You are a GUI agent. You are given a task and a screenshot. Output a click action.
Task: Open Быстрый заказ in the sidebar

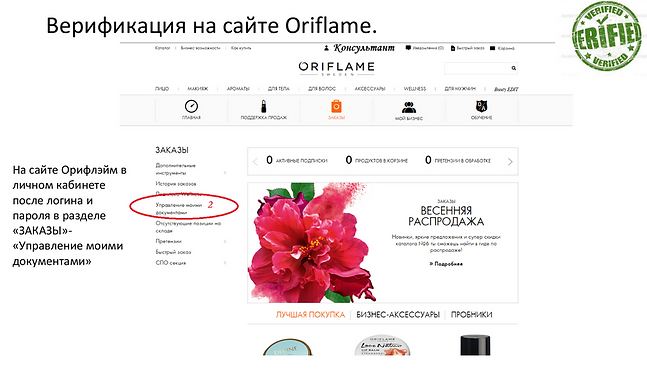173,252
